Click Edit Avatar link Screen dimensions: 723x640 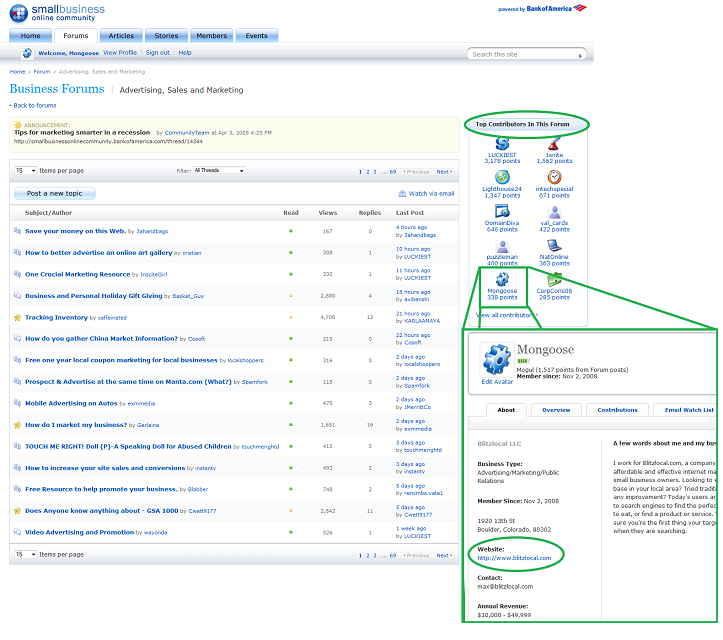(497, 382)
